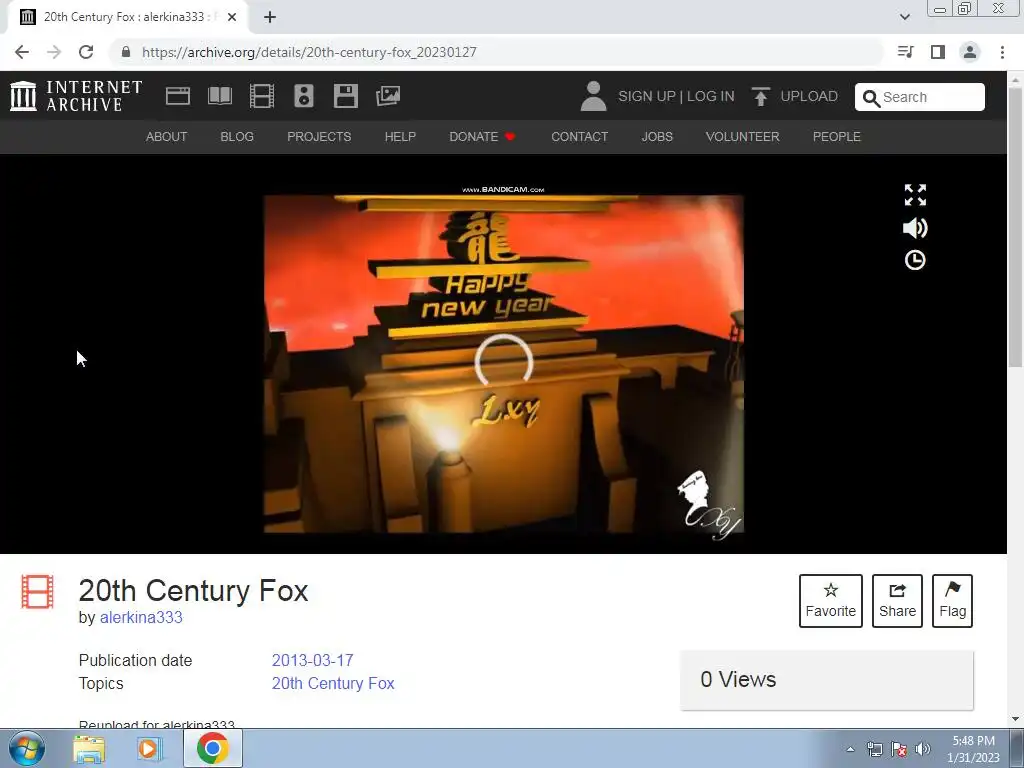This screenshot has width=1024, height=768.
Task: Click the UPLOAD link text
Action: tap(809, 96)
